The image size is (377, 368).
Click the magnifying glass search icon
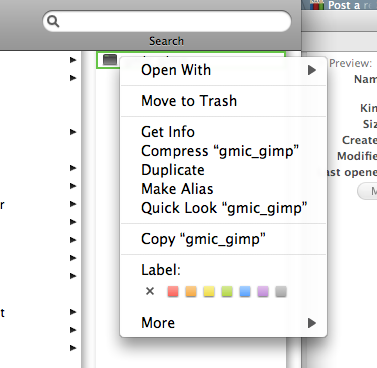53,21
